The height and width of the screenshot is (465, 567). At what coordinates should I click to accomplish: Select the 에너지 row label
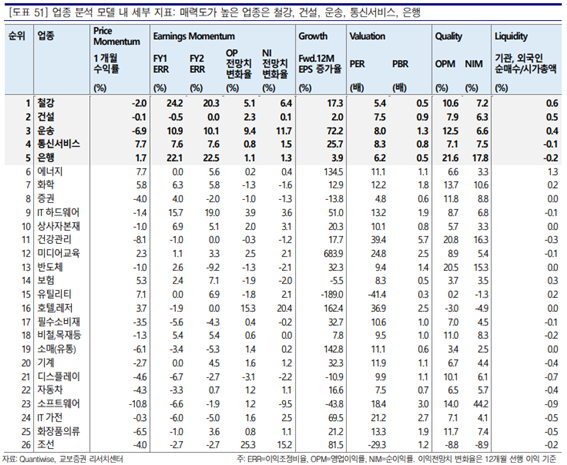pyautogui.click(x=50, y=171)
